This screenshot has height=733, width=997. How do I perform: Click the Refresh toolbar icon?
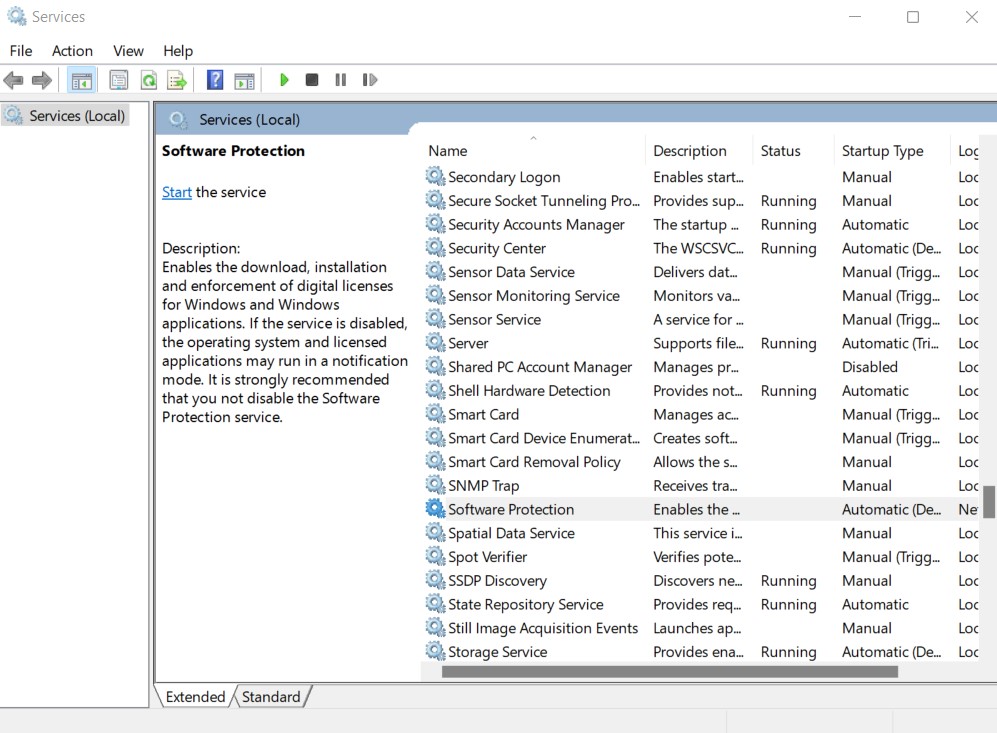pyautogui.click(x=148, y=80)
